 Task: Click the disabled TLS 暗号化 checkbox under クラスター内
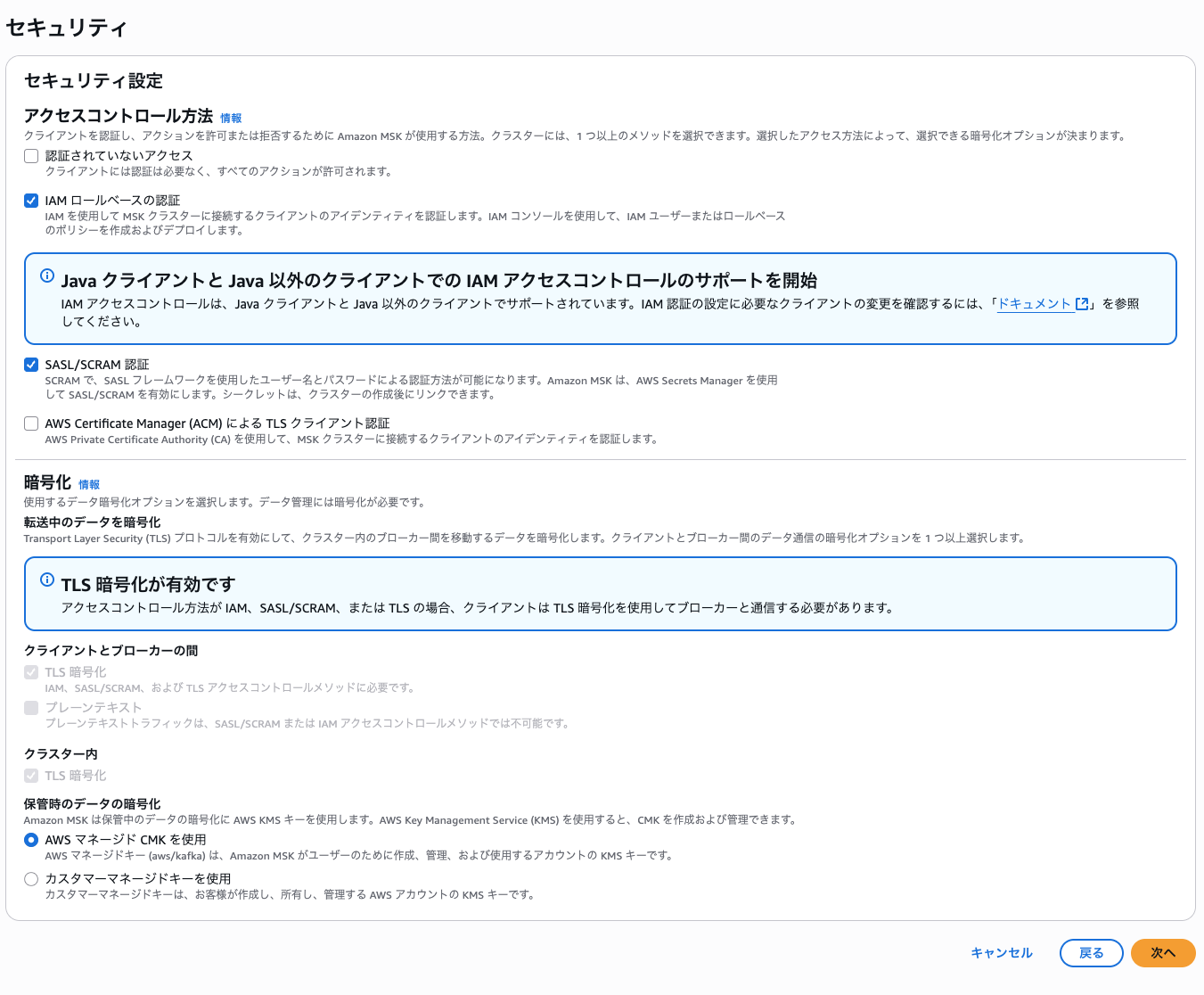pyautogui.click(x=31, y=776)
